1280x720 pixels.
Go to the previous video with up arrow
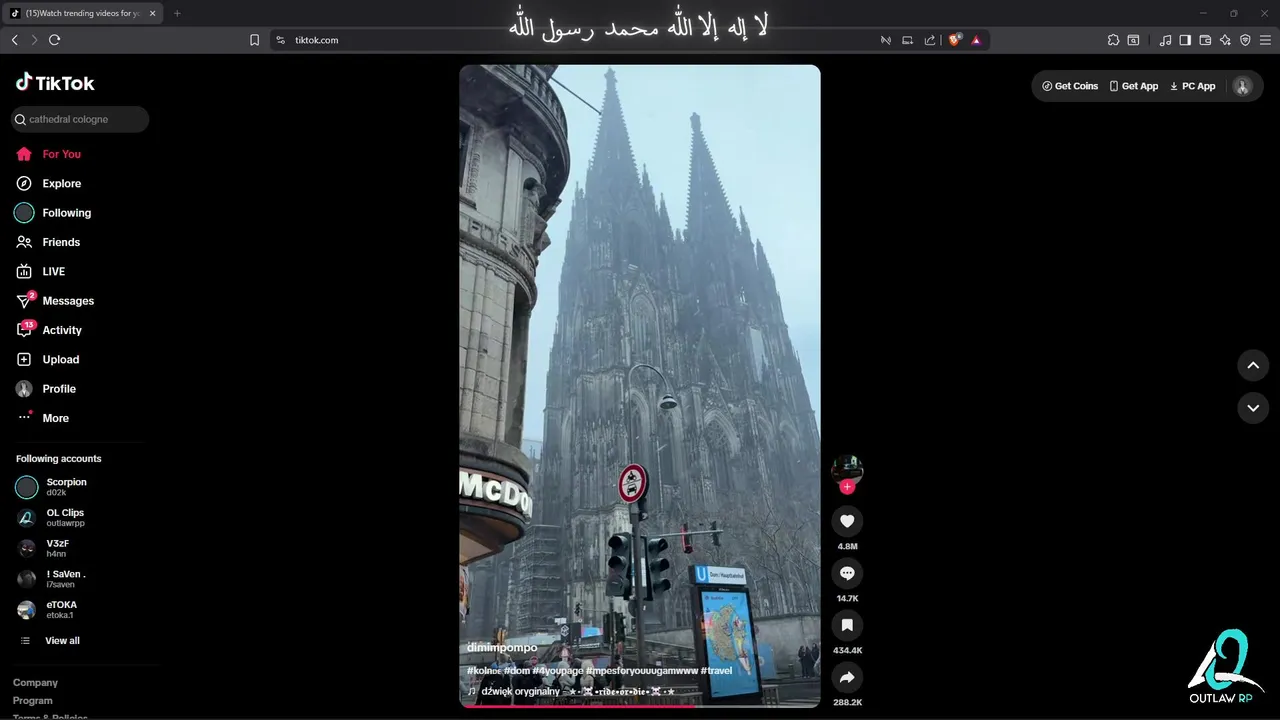tap(1253, 365)
